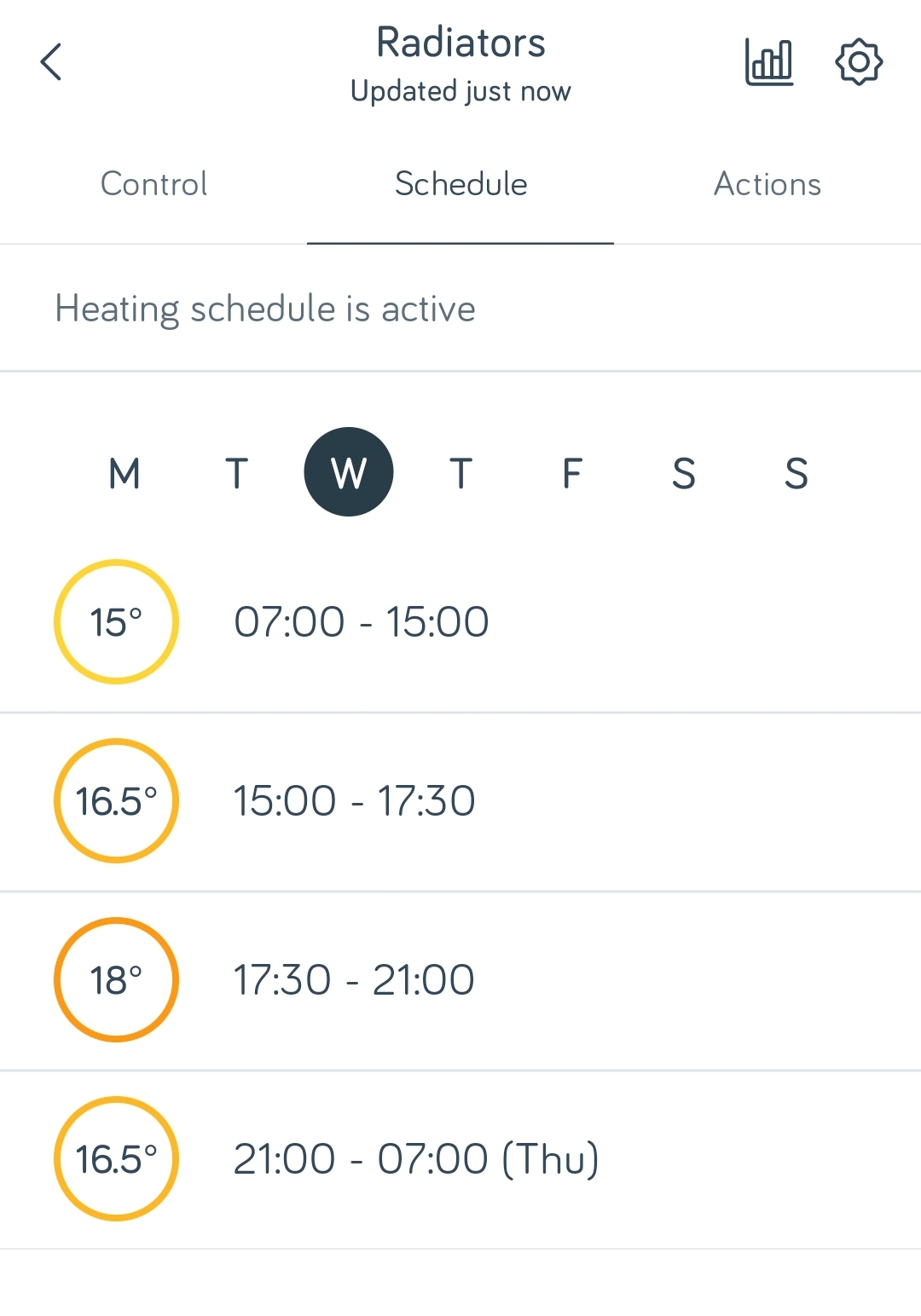Tap the 16.5° circle for 21:00 slot

tap(116, 1159)
